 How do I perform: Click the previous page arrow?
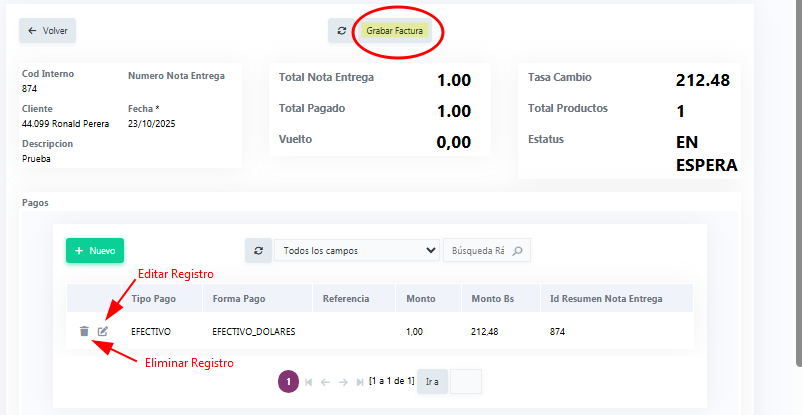(x=326, y=382)
